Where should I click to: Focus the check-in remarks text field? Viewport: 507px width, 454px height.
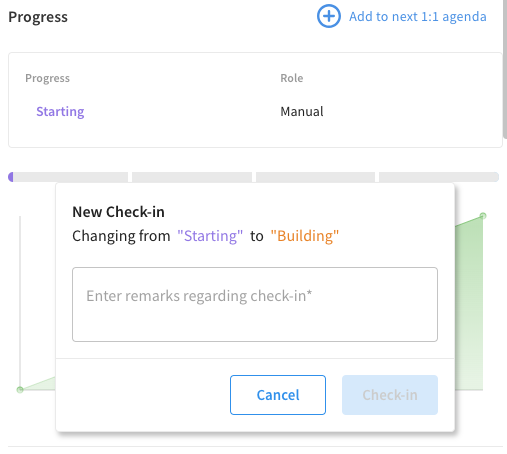pyautogui.click(x=255, y=304)
